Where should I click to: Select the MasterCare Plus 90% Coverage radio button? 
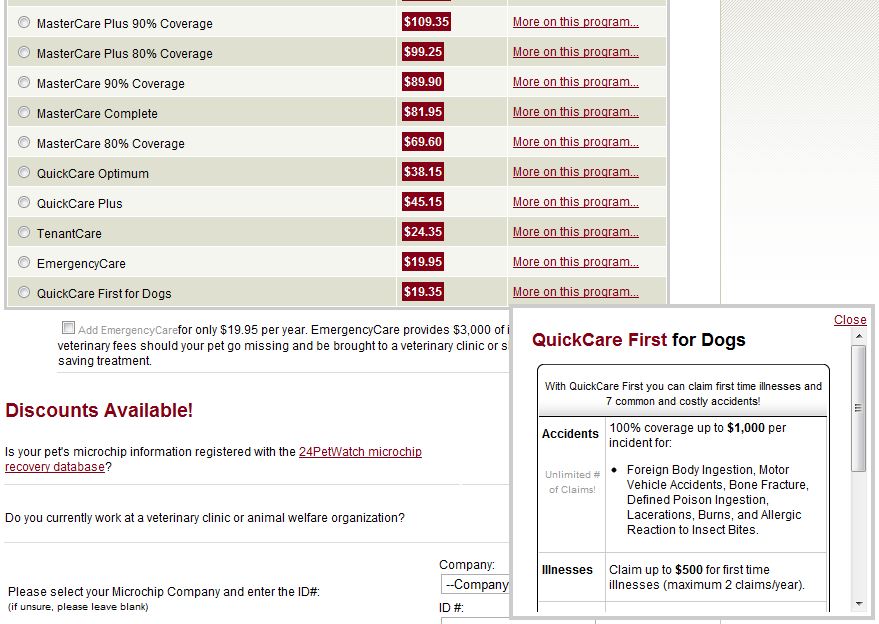click(x=23, y=22)
